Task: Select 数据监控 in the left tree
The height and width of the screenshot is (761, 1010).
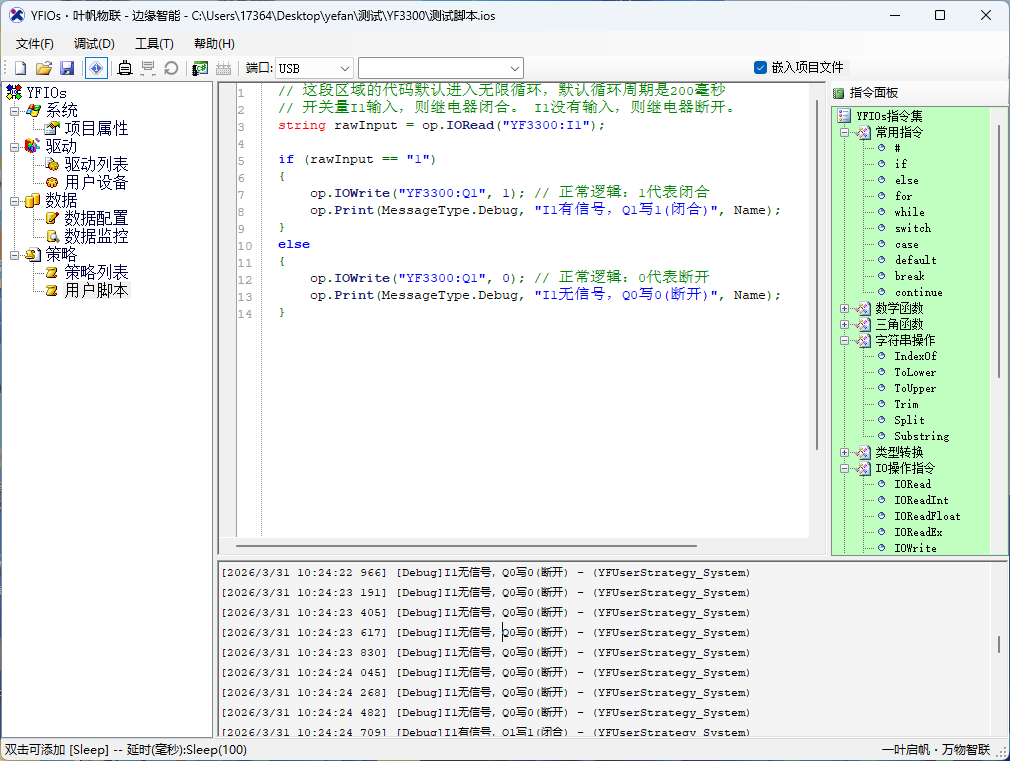Action: click(x=96, y=236)
